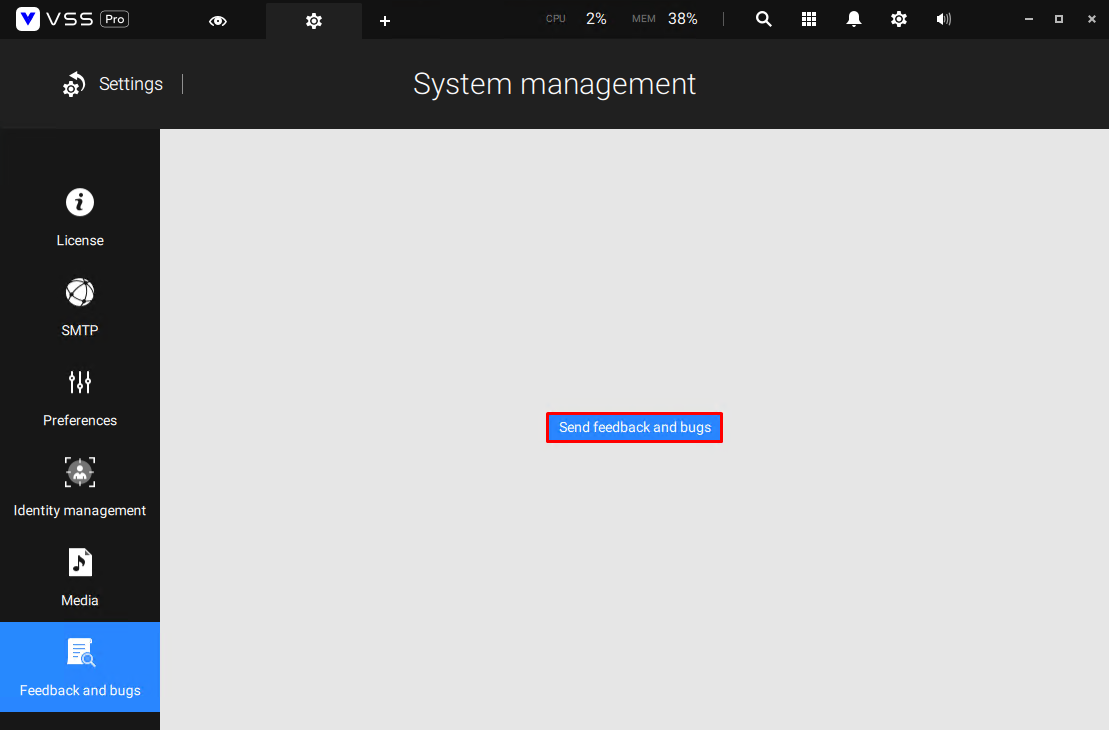1109x730 pixels.
Task: Open the License section
Action: 79,218
